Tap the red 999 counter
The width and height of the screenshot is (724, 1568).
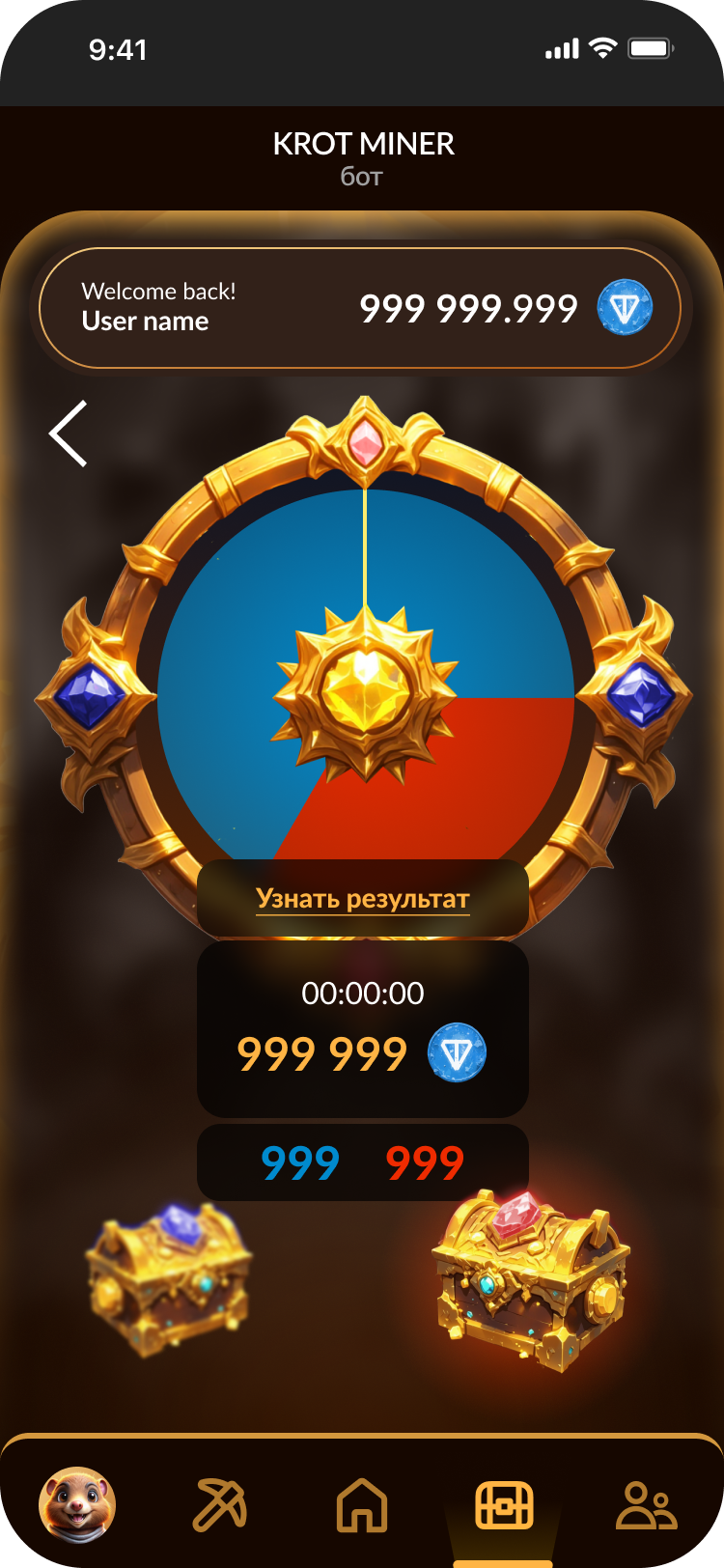tap(425, 1162)
